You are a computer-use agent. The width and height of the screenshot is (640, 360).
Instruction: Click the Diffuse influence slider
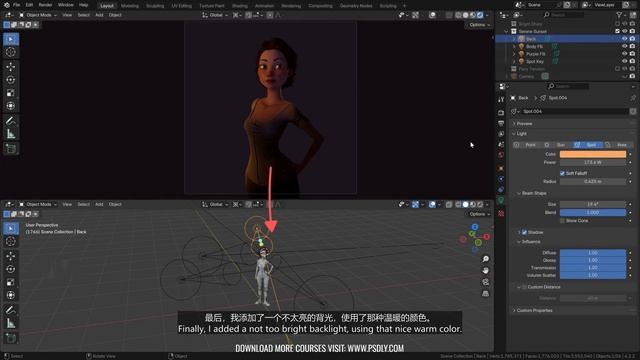[x=593, y=253]
